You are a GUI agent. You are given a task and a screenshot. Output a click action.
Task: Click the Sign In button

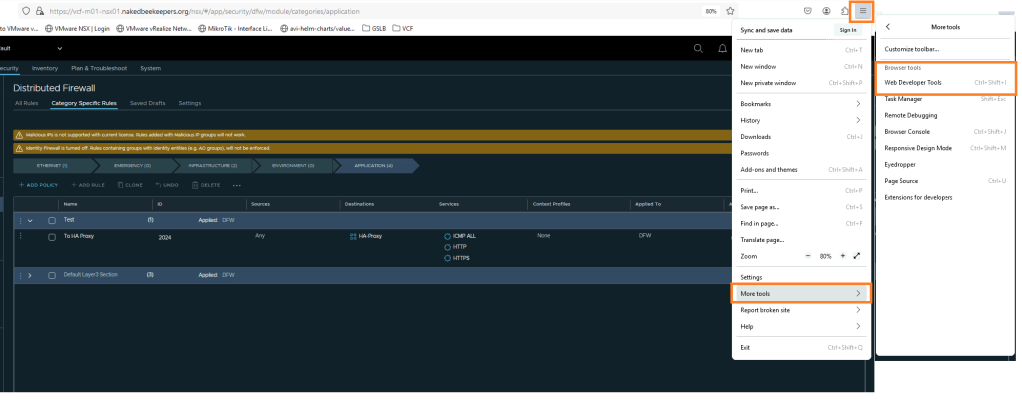[847, 30]
